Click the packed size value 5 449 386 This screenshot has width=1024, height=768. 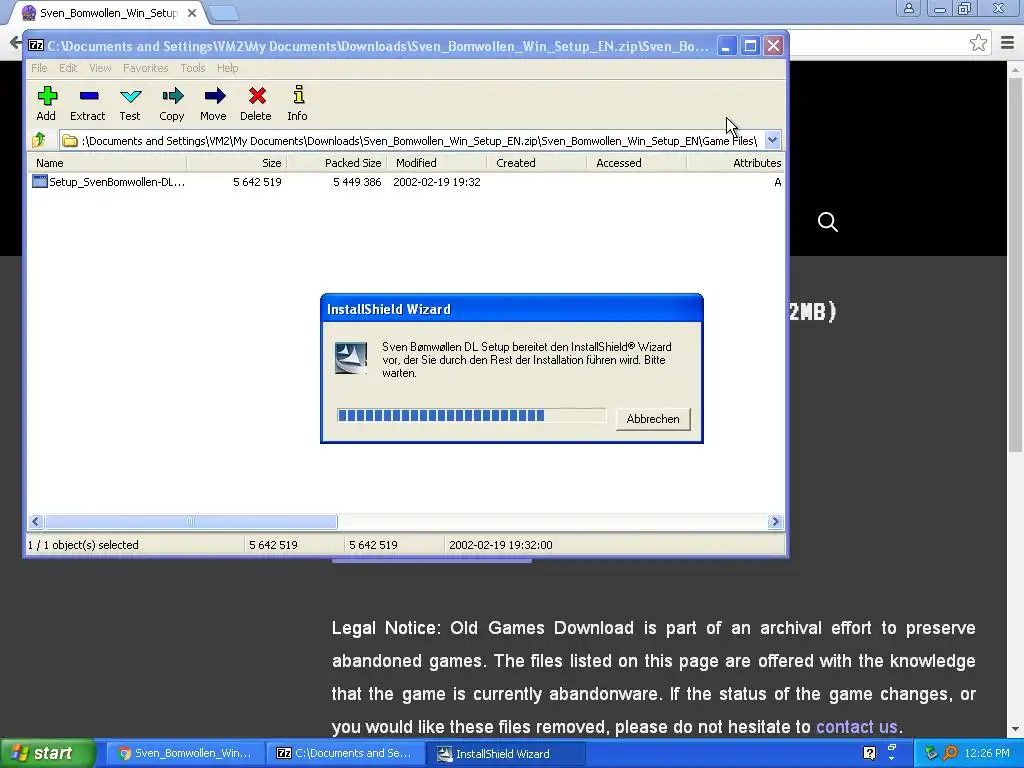tap(357, 182)
